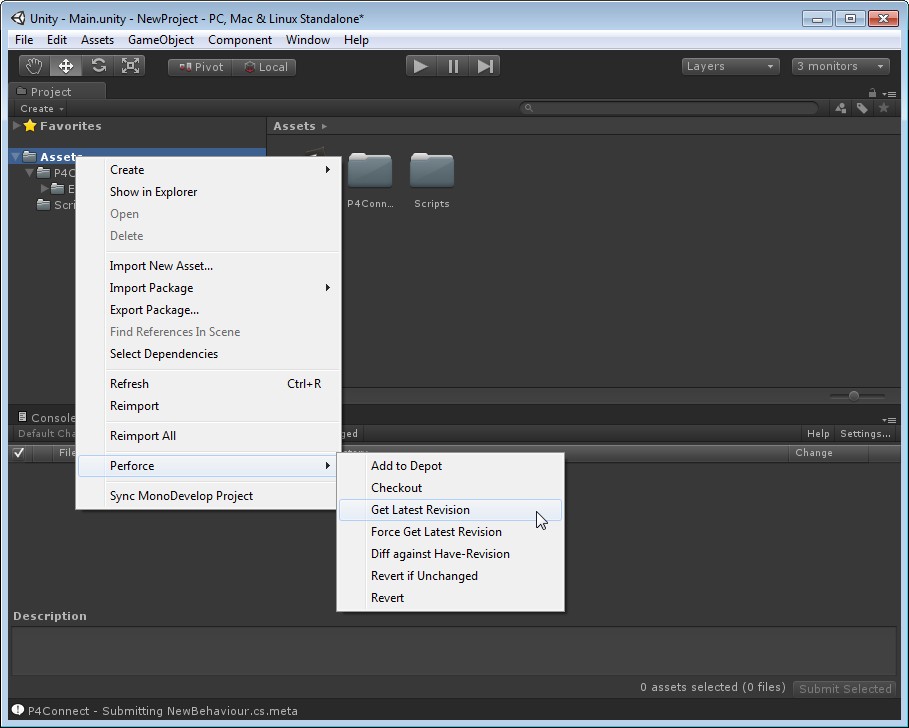Open the Edit menu
The image size is (909, 728).
[57, 39]
